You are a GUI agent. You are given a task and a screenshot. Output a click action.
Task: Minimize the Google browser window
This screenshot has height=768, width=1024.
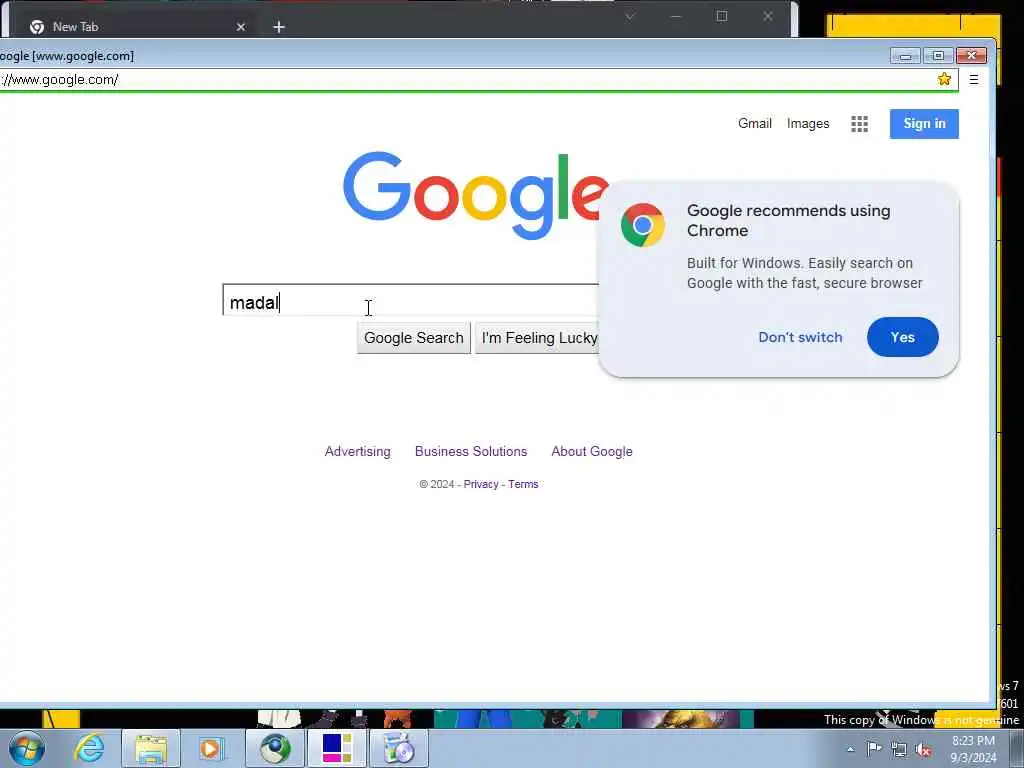click(x=905, y=56)
